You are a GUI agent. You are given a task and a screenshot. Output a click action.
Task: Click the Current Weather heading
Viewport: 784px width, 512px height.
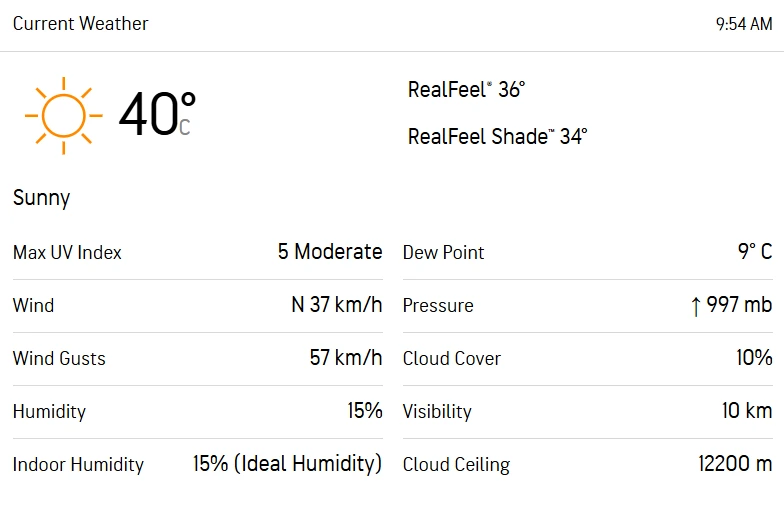[x=80, y=24]
